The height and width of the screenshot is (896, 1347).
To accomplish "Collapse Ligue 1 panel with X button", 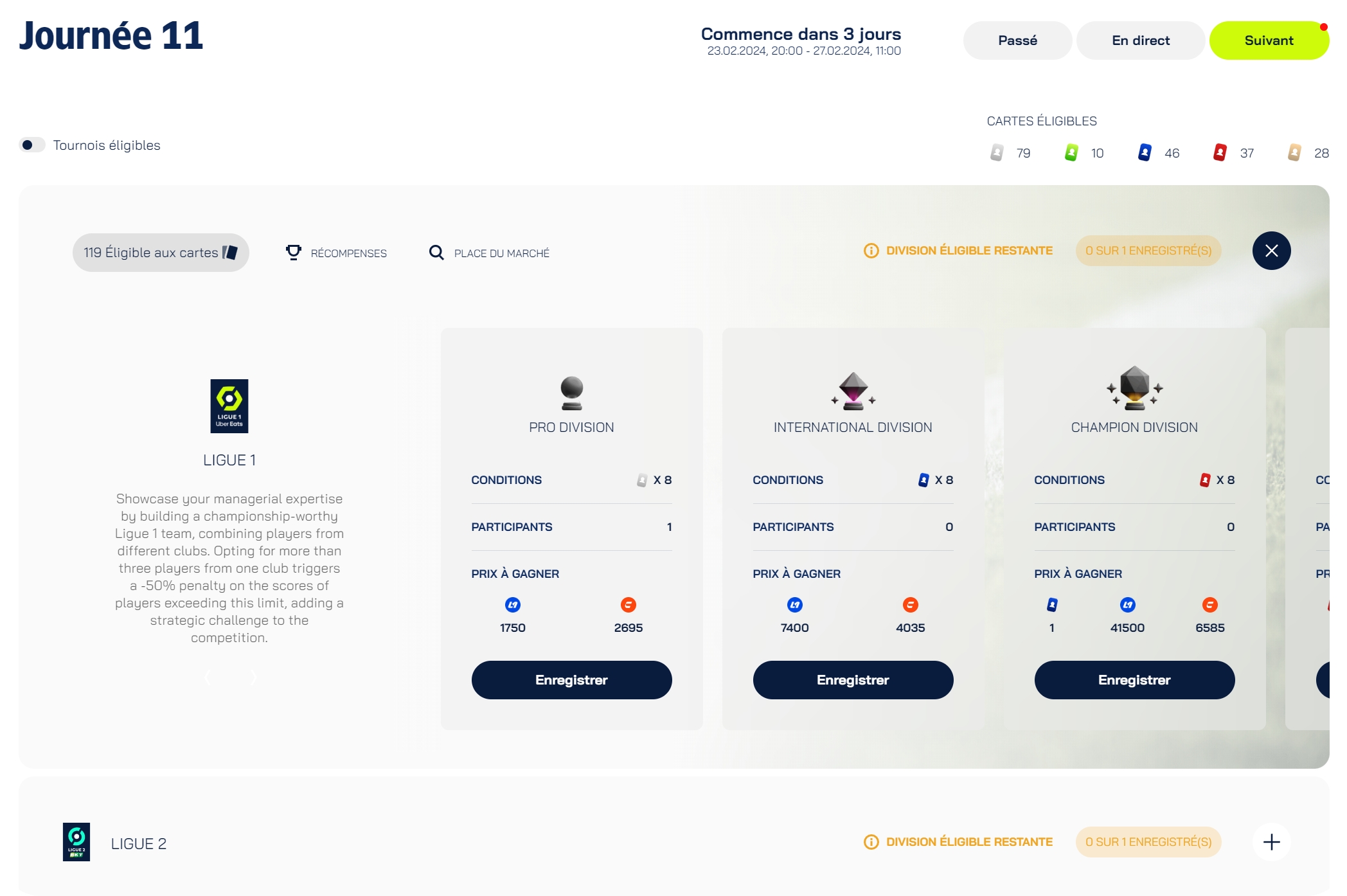I will click(1271, 251).
